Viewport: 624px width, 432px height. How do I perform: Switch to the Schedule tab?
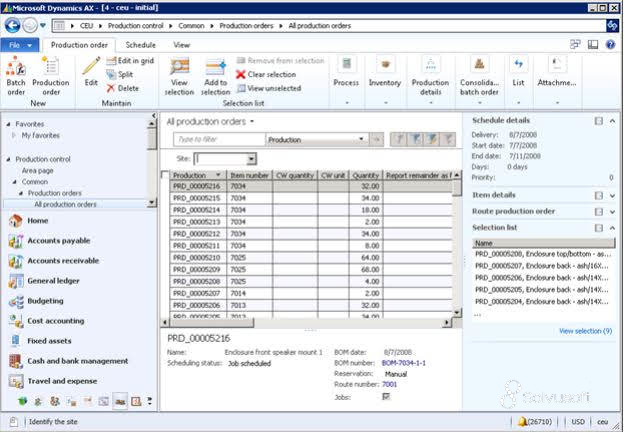point(140,45)
